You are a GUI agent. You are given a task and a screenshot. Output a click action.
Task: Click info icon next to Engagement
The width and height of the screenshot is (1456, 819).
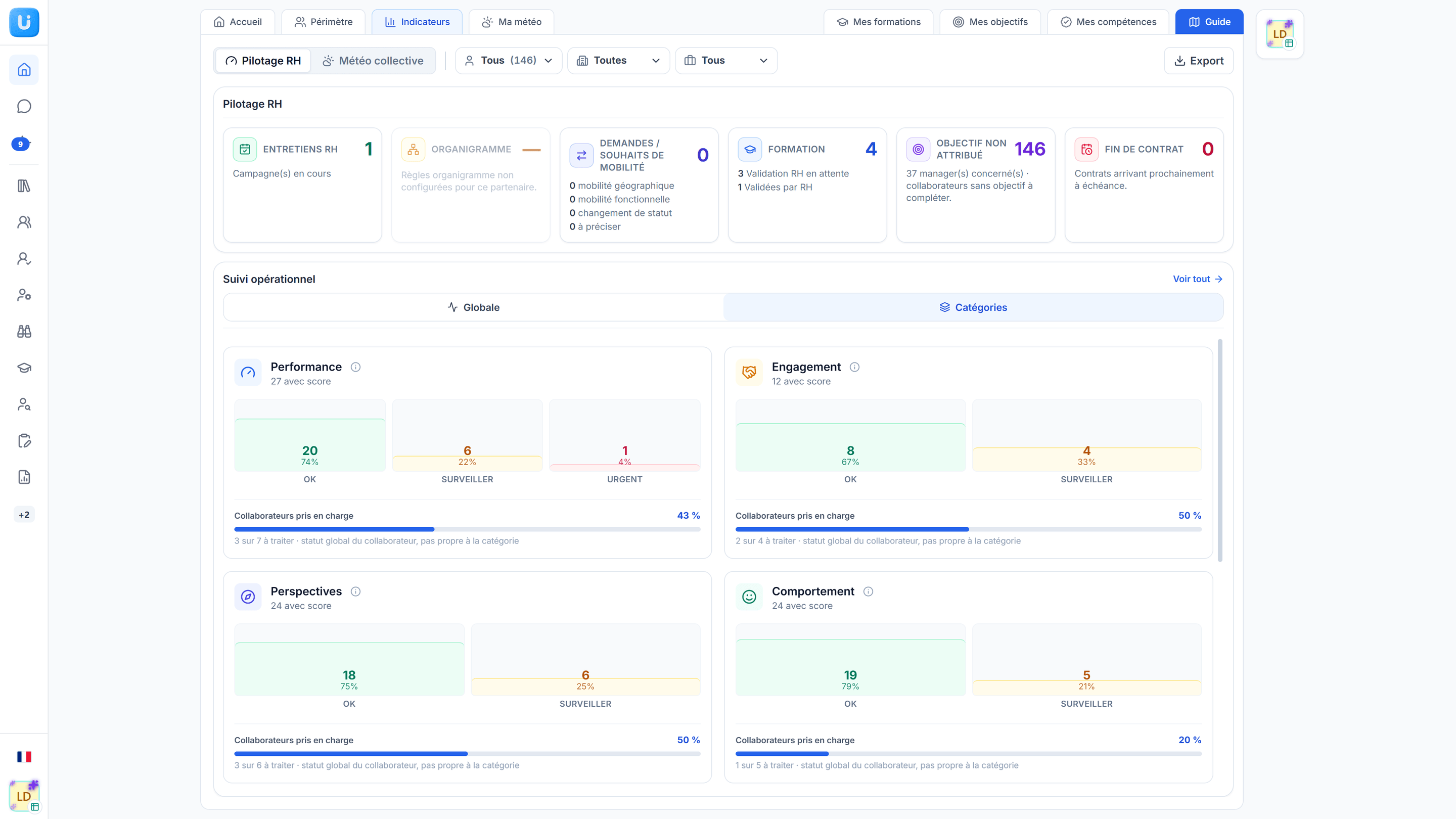(854, 367)
